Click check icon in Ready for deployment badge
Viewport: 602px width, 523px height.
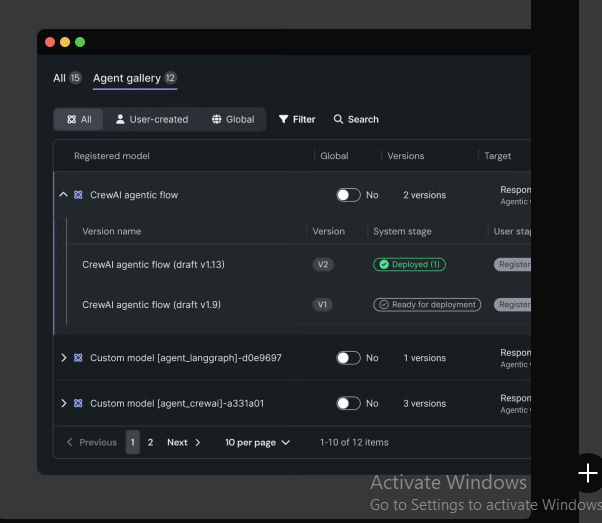pyautogui.click(x=384, y=305)
